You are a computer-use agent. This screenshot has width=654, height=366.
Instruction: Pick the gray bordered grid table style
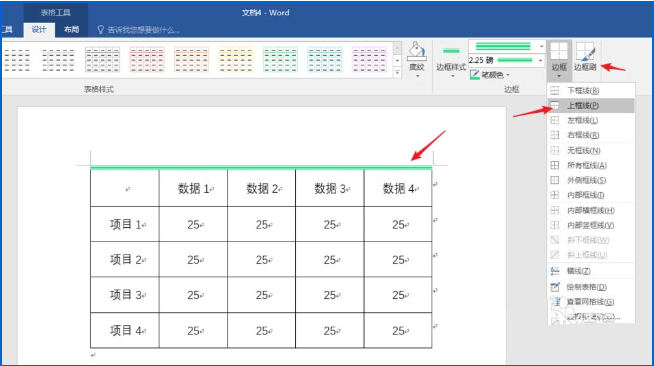click(102, 60)
